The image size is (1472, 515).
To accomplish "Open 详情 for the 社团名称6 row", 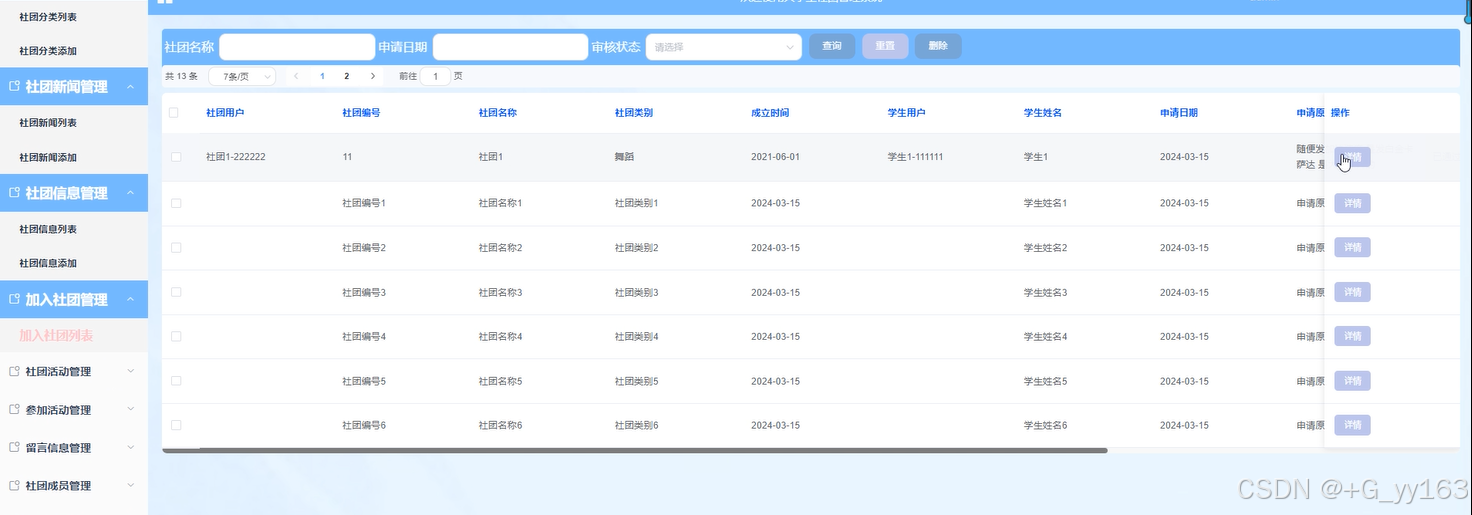I will pos(1352,425).
